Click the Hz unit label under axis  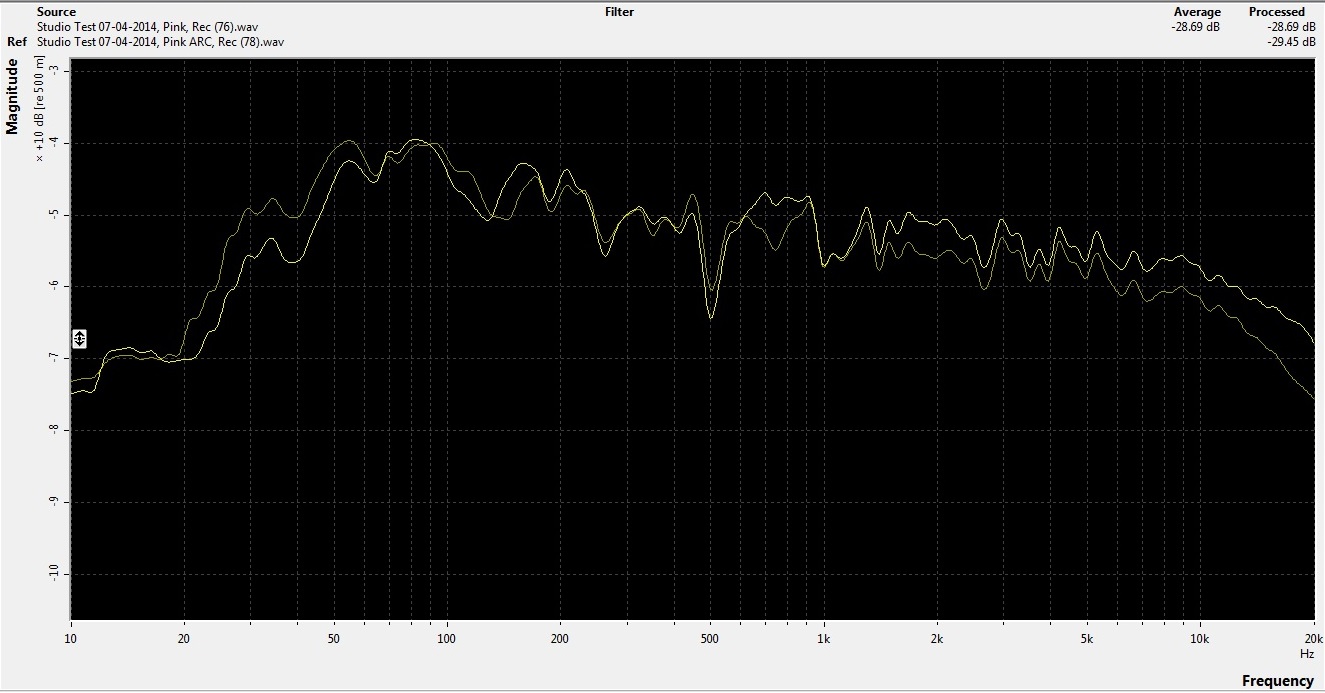[1307, 653]
